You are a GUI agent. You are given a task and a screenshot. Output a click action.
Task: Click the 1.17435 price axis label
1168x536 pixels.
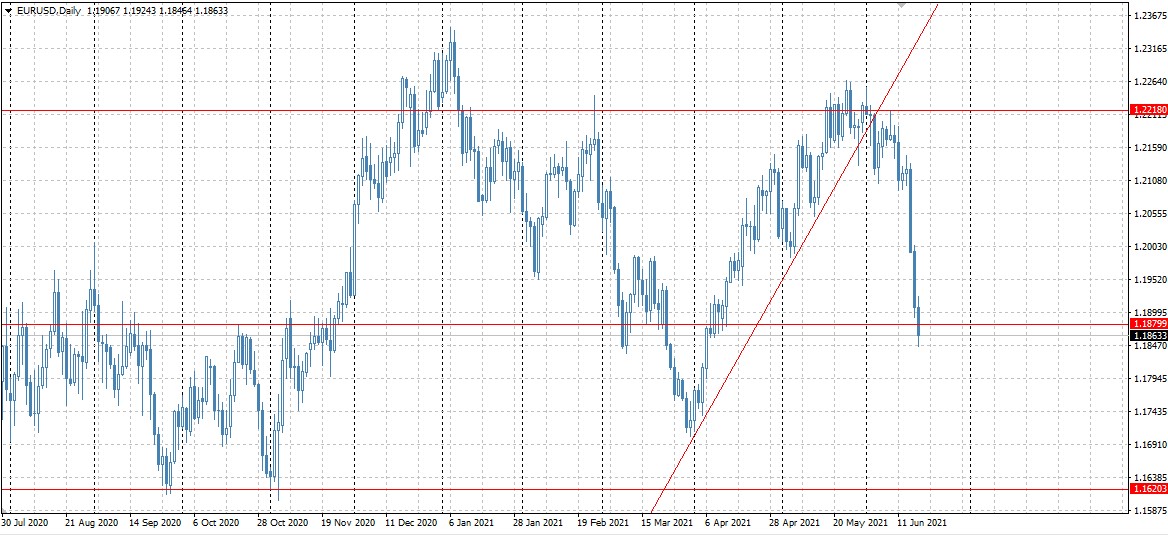tap(1150, 412)
